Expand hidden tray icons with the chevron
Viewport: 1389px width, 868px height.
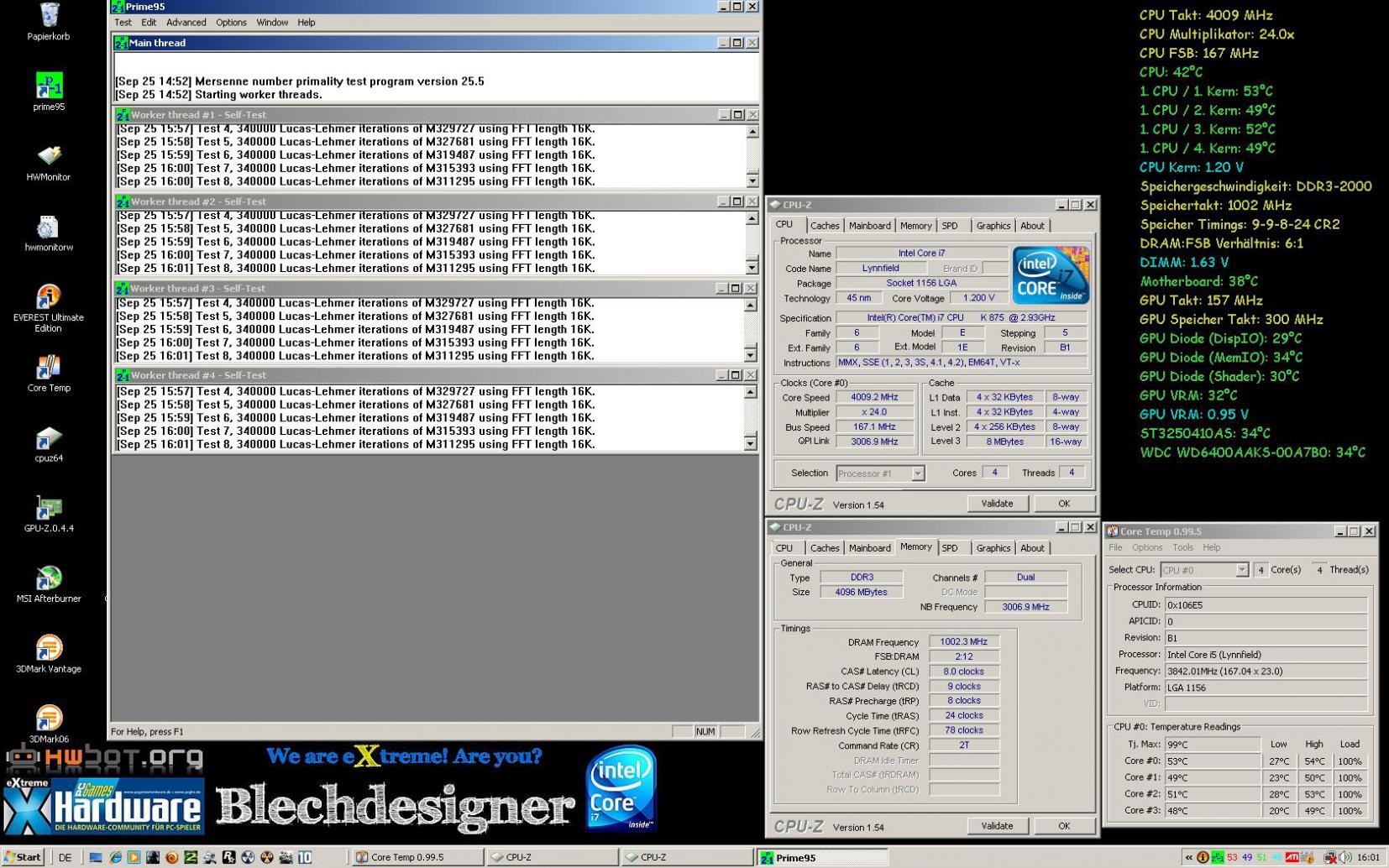point(1188,857)
